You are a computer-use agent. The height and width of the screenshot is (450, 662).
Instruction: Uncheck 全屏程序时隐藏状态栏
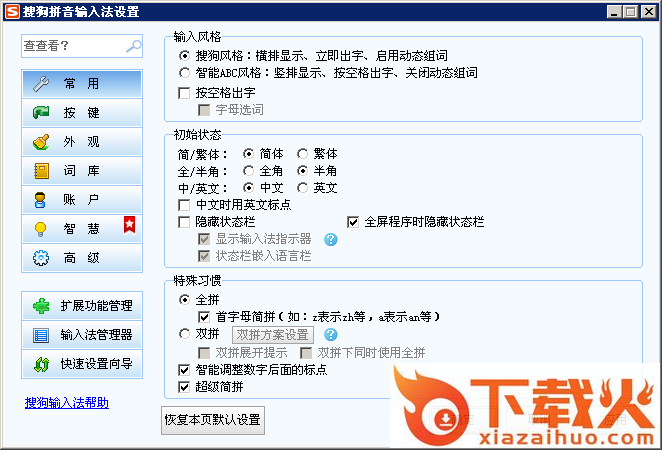point(353,222)
